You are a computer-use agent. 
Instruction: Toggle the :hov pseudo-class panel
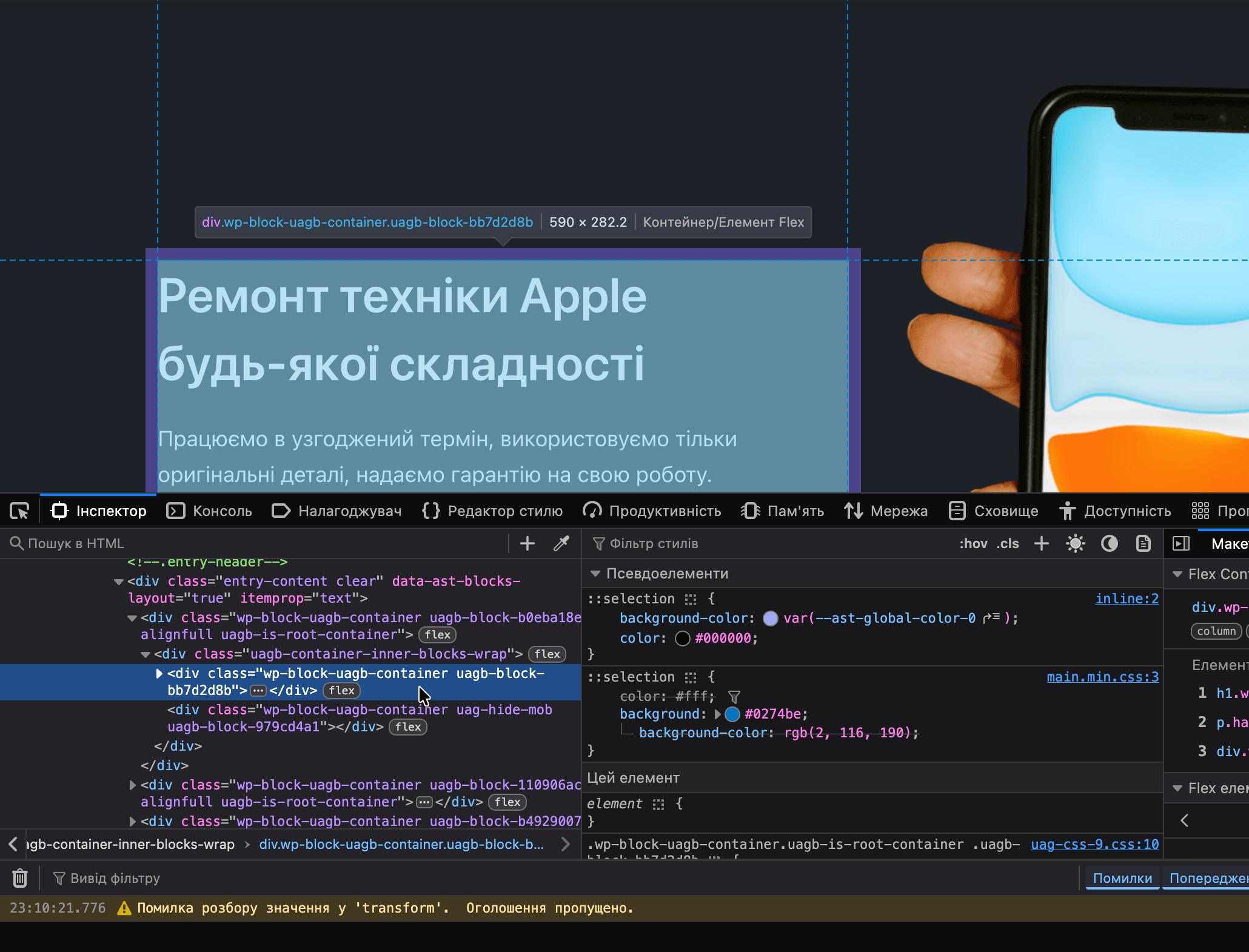[972, 543]
